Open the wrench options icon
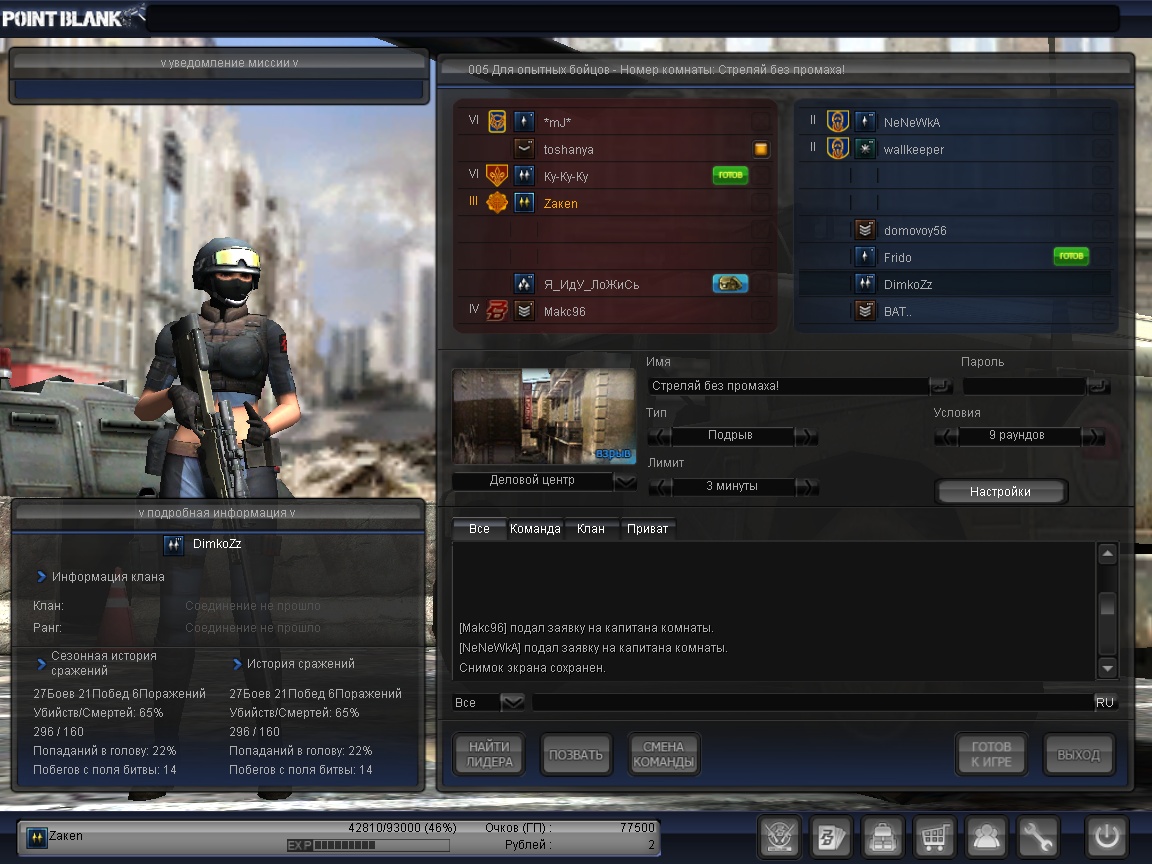The image size is (1152, 864). pos(1037,837)
